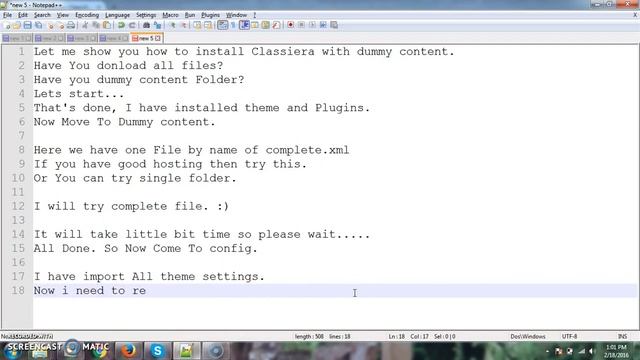Click line number 15 in margin
Image resolution: width=640 pixels, height=360 pixels.
[18, 248]
